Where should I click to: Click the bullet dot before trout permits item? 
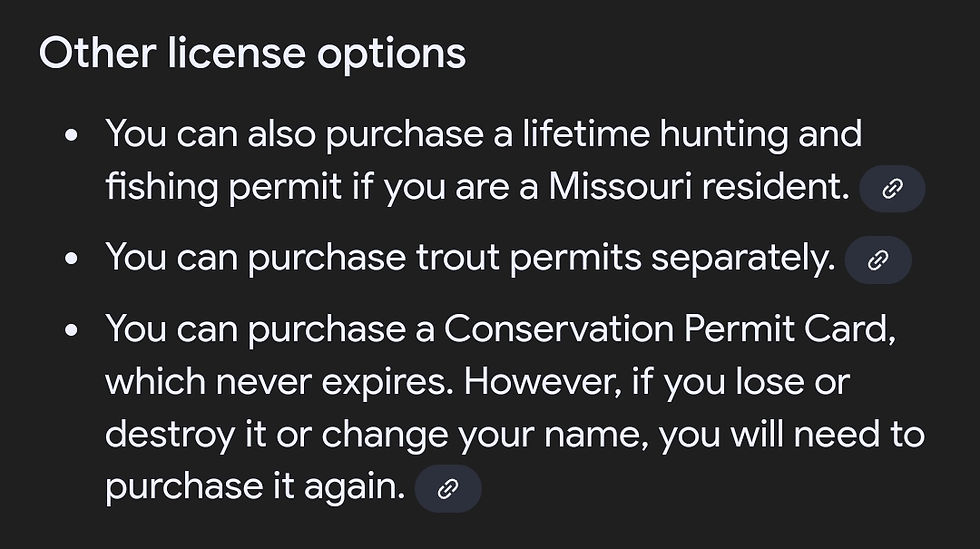click(69, 259)
